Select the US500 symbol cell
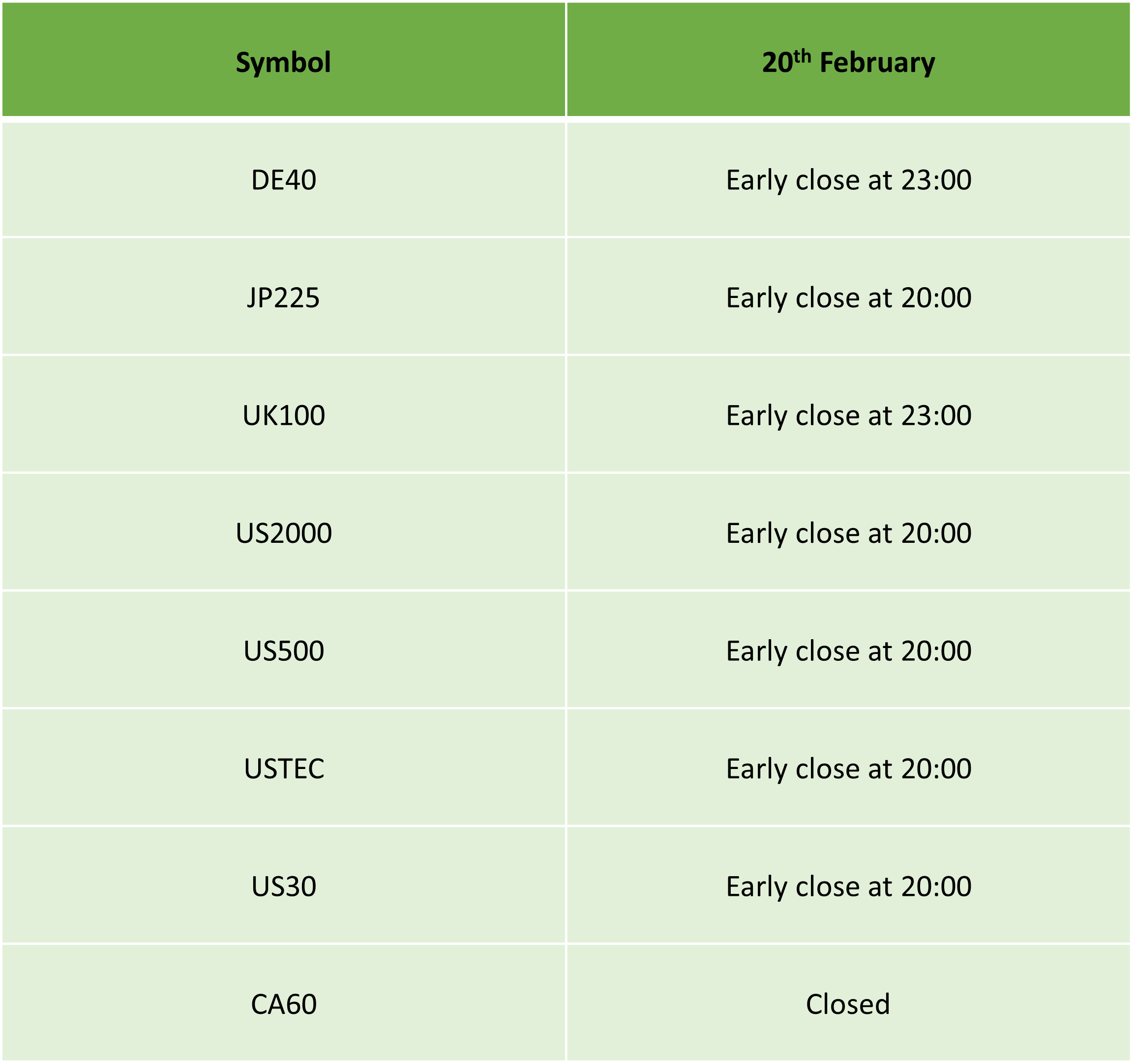Viewport: 1136px width, 1064px height. (x=284, y=650)
